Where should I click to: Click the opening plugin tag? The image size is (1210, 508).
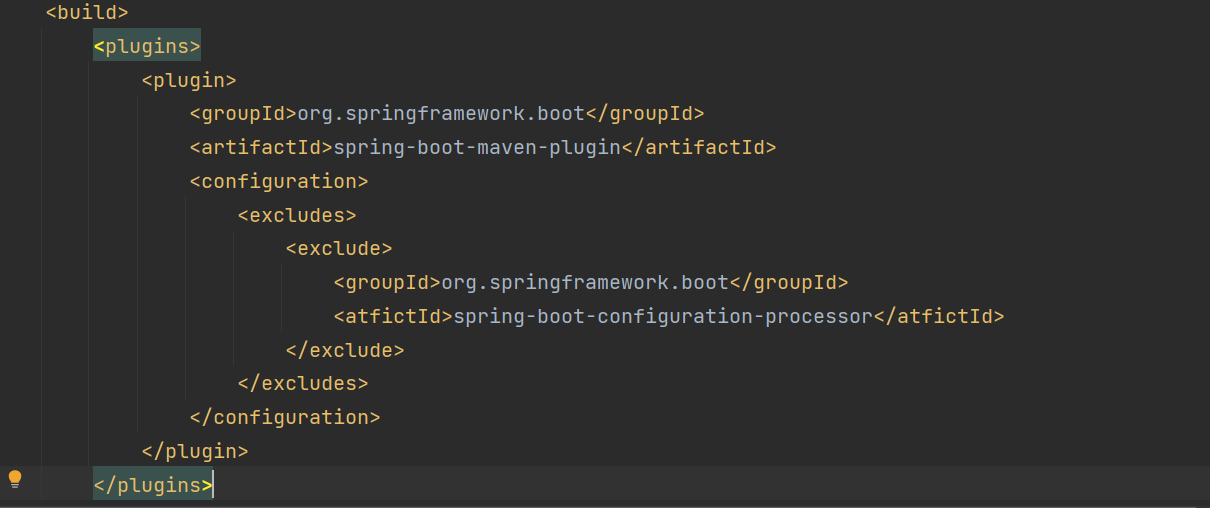189,81
